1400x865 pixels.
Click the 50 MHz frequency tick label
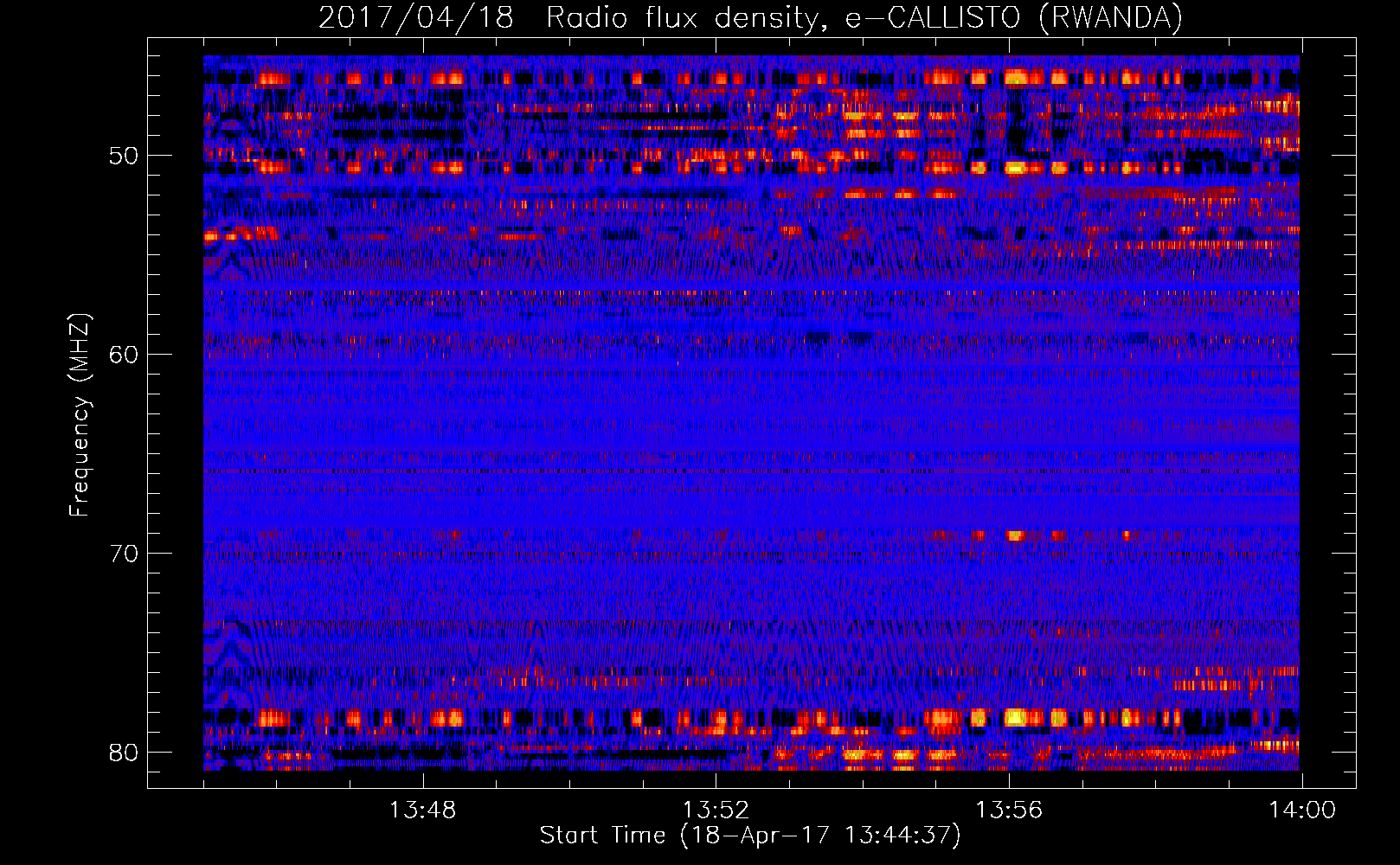(124, 157)
